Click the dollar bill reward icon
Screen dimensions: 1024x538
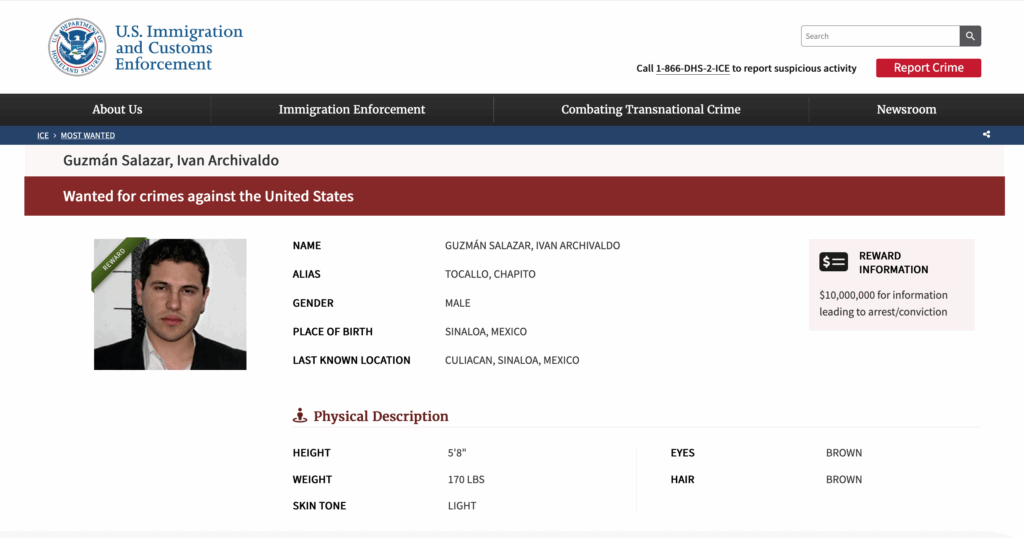pos(833,262)
